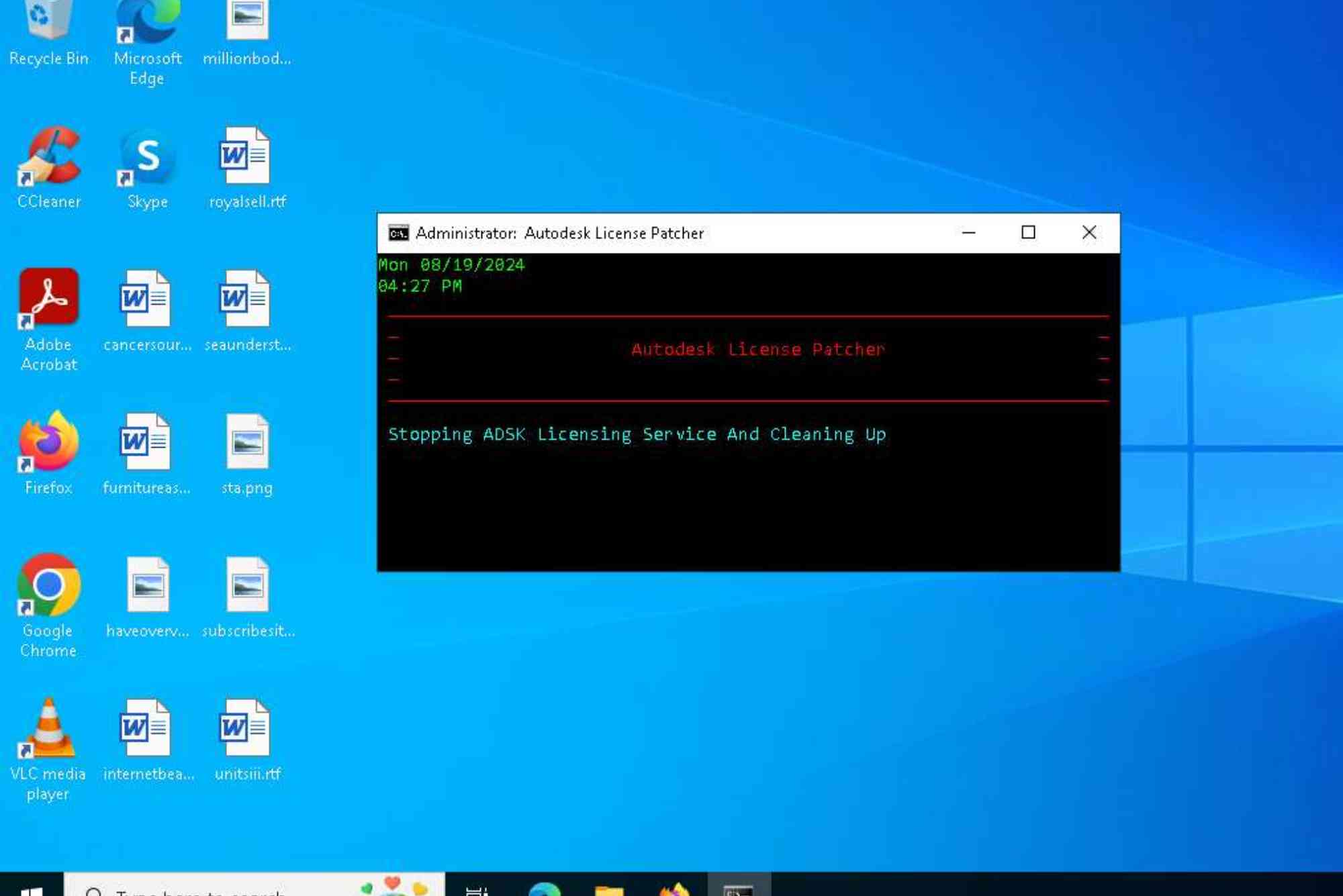Image resolution: width=1343 pixels, height=896 pixels.
Task: Close the Autodesk License Patcher window
Action: click(x=1089, y=233)
